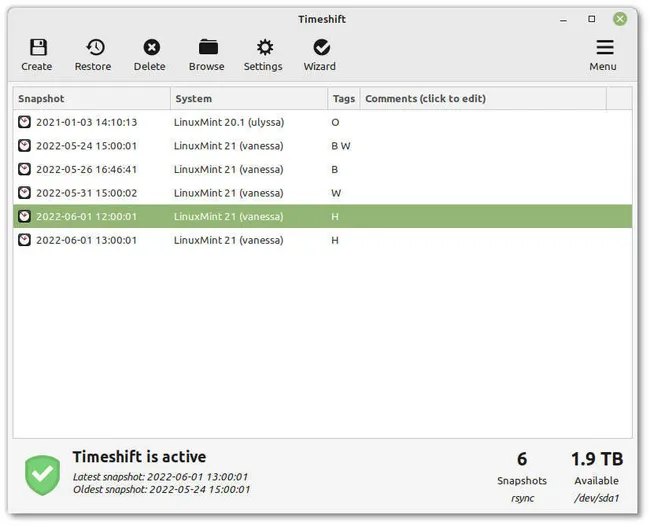
Task: Click the 'W' tag of 2022-05-31 snapshot
Action: tap(336, 193)
